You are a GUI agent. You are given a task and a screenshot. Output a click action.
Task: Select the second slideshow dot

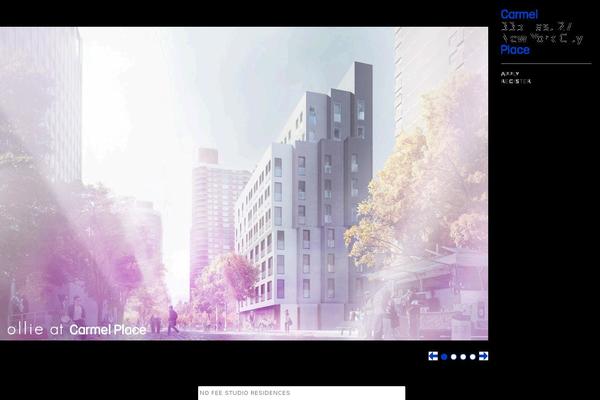[x=454, y=357]
